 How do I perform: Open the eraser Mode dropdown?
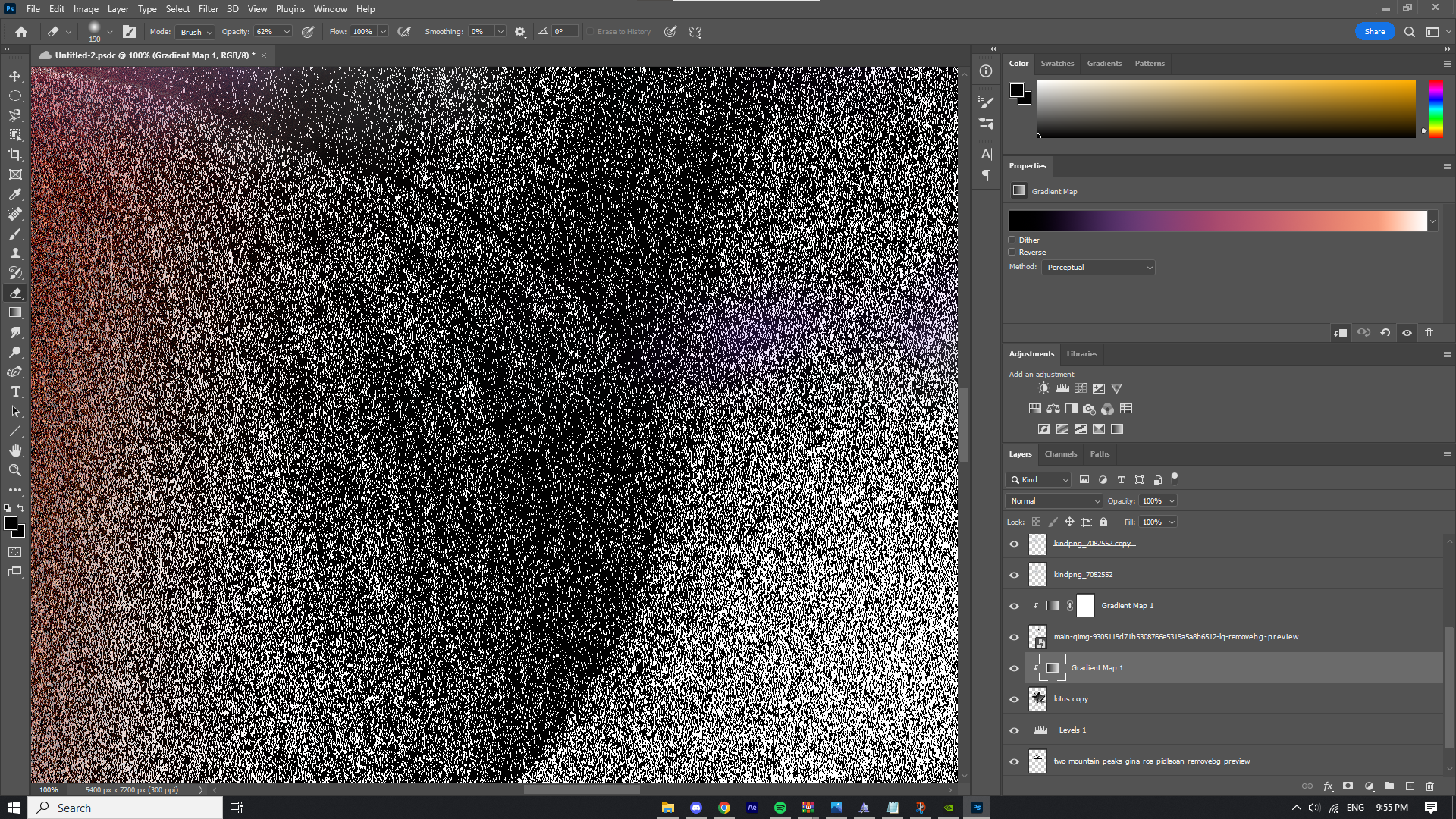coord(194,32)
